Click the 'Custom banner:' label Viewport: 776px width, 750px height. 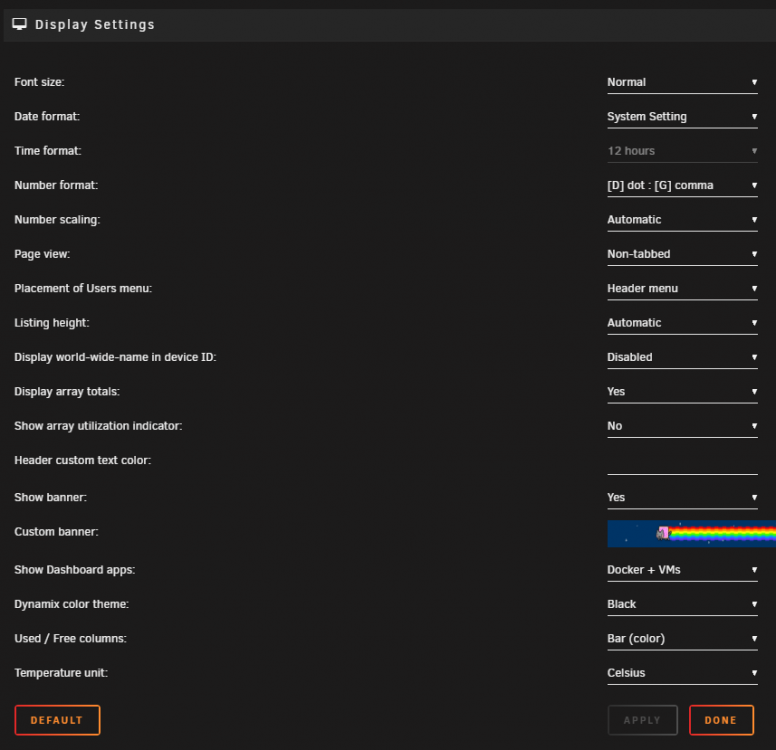56,532
